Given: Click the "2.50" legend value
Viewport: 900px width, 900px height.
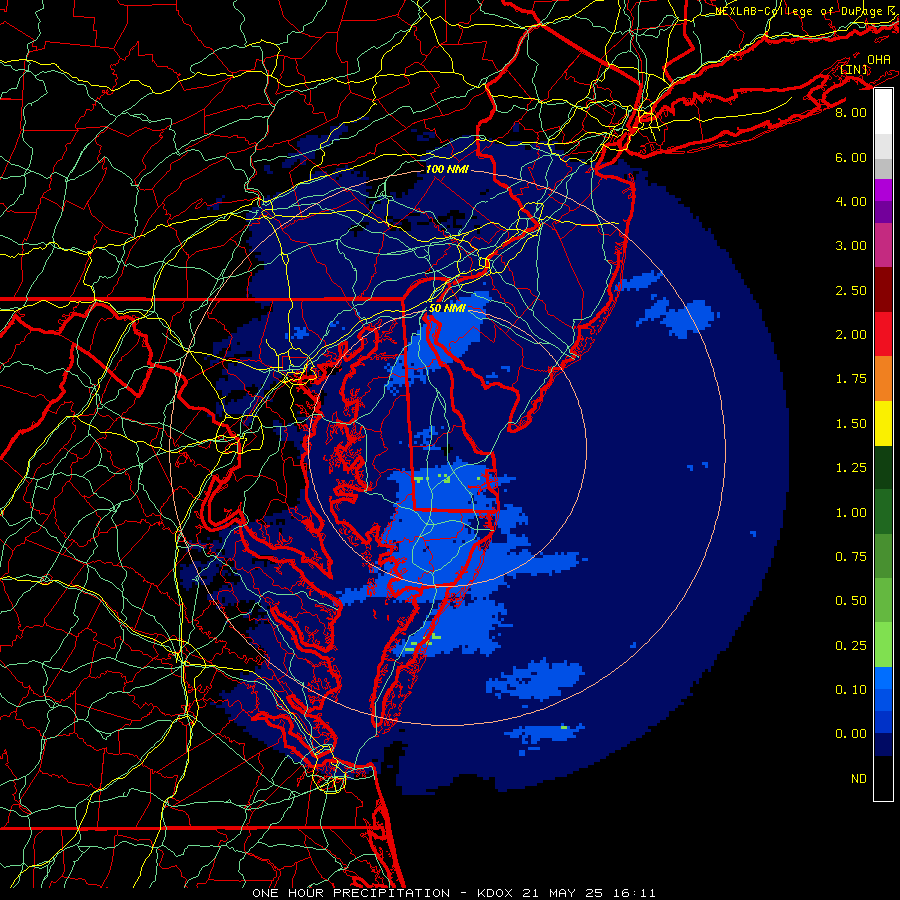Looking at the screenshot, I should [851, 290].
